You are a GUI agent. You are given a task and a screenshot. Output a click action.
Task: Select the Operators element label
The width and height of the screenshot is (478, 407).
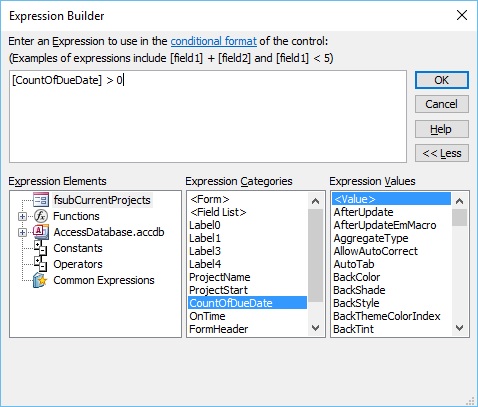pos(78,264)
